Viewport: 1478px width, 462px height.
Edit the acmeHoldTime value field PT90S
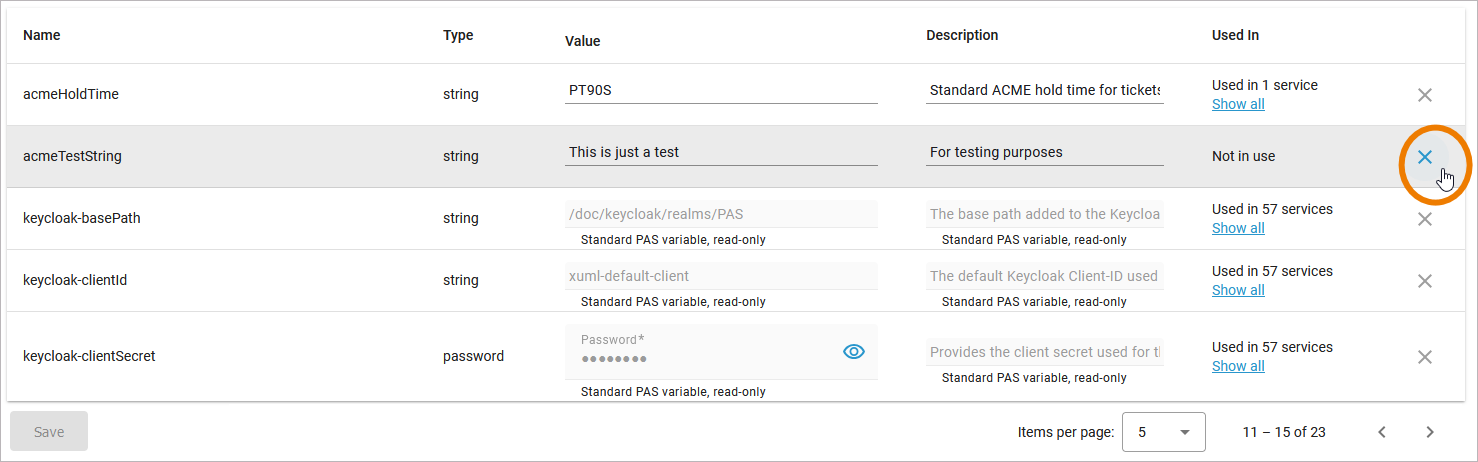tap(720, 90)
